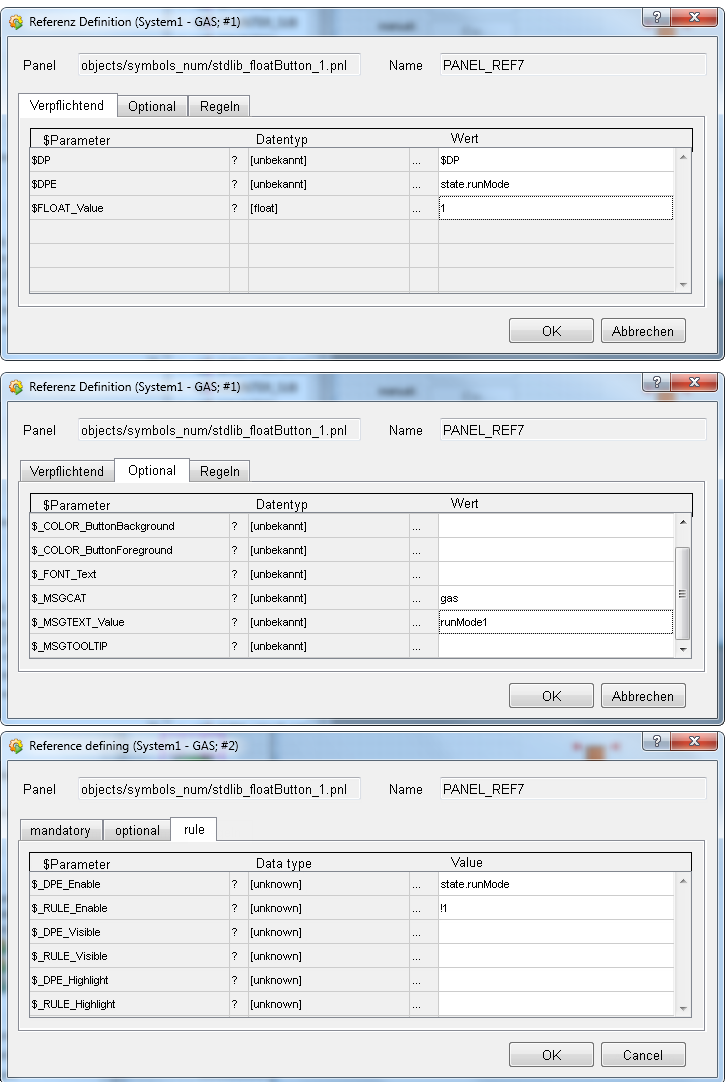Click Abbrechen in the top Referenz Definition dialog
Screen dimensions: 725x1082
point(643,331)
